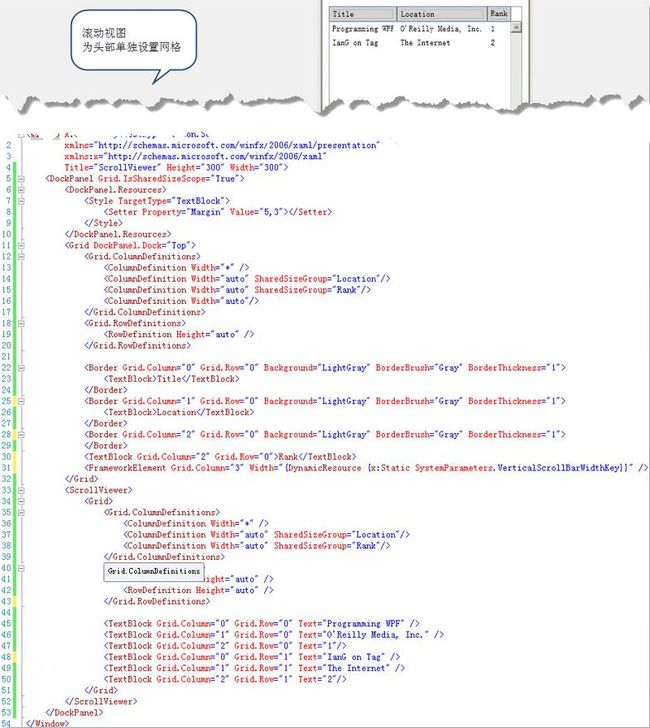Click the FrameworkElement line with VerticalScrollBarWidthKey
Screen dimensions: 650x728
point(366,468)
